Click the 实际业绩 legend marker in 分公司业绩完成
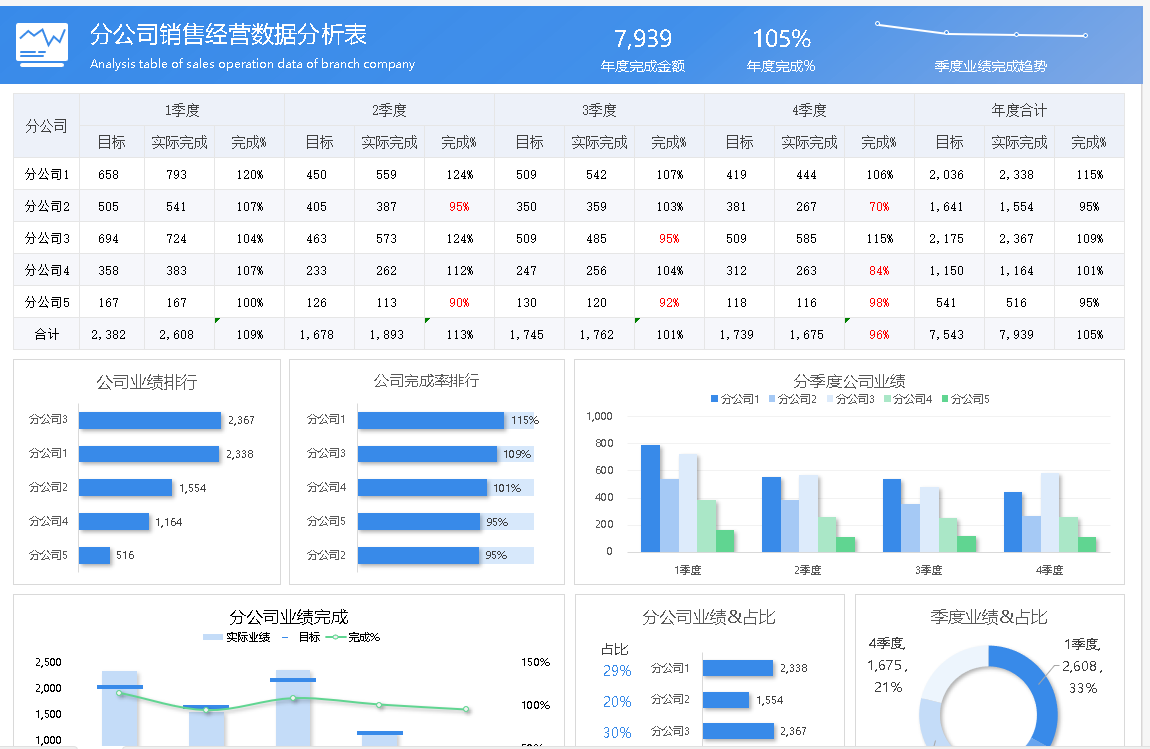 click(213, 637)
